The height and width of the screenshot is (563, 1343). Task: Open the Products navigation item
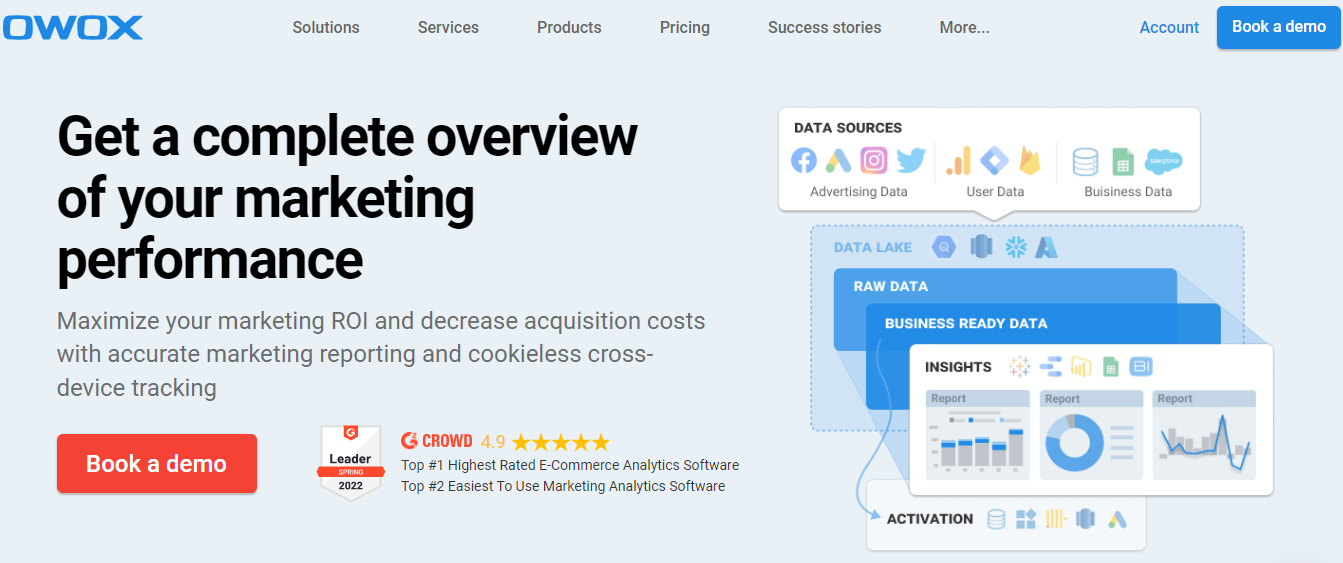[x=569, y=28]
